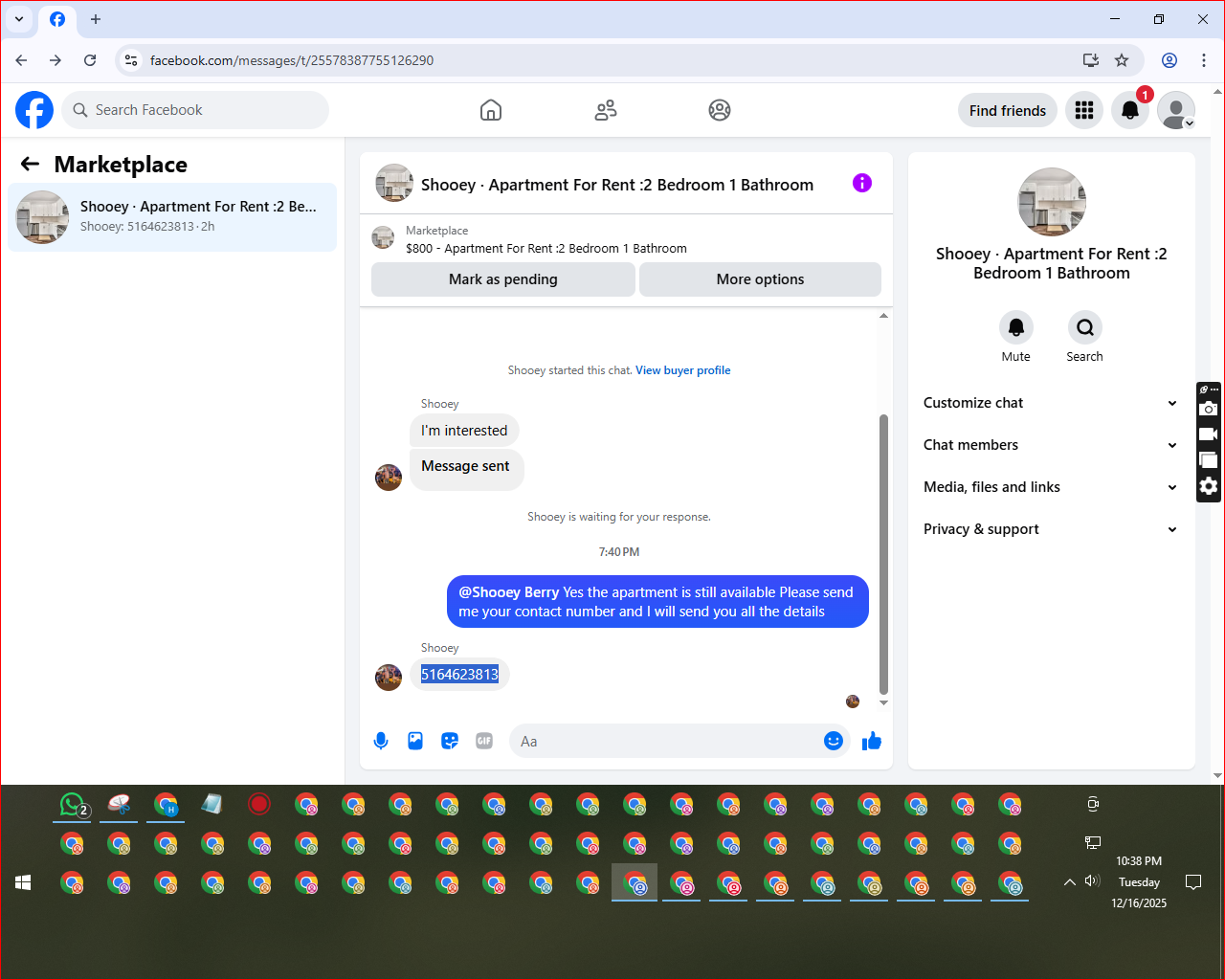
Task: Mute this conversation using the bell
Action: [x=1016, y=327]
